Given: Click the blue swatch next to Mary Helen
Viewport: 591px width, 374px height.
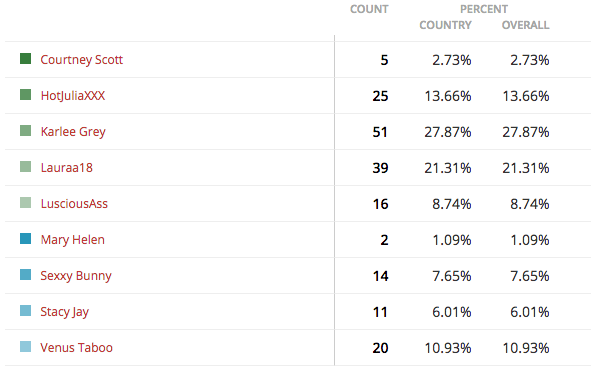Looking at the screenshot, I should pyautogui.click(x=25, y=239).
